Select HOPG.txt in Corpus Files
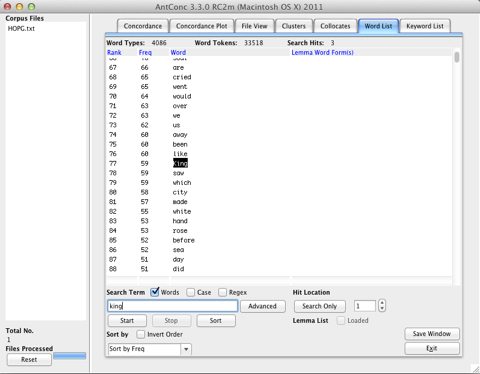 [x=21, y=29]
